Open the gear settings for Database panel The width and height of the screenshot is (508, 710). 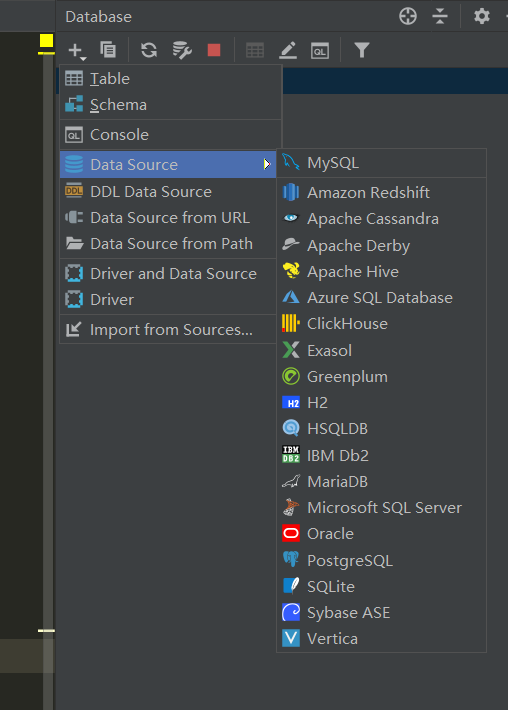point(482,16)
